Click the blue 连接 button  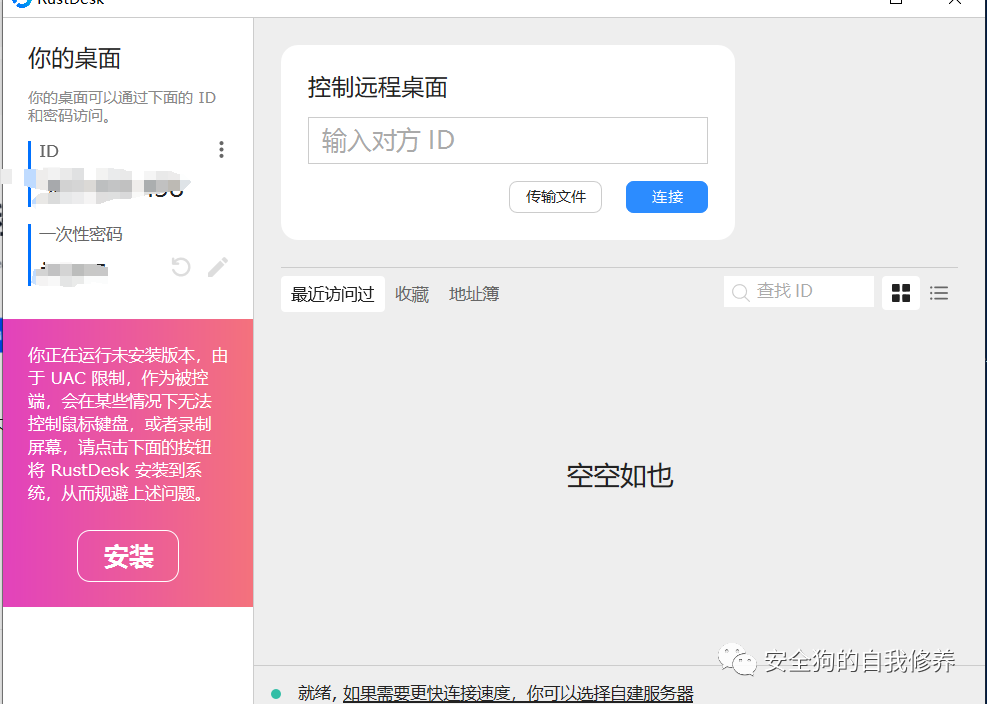667,197
